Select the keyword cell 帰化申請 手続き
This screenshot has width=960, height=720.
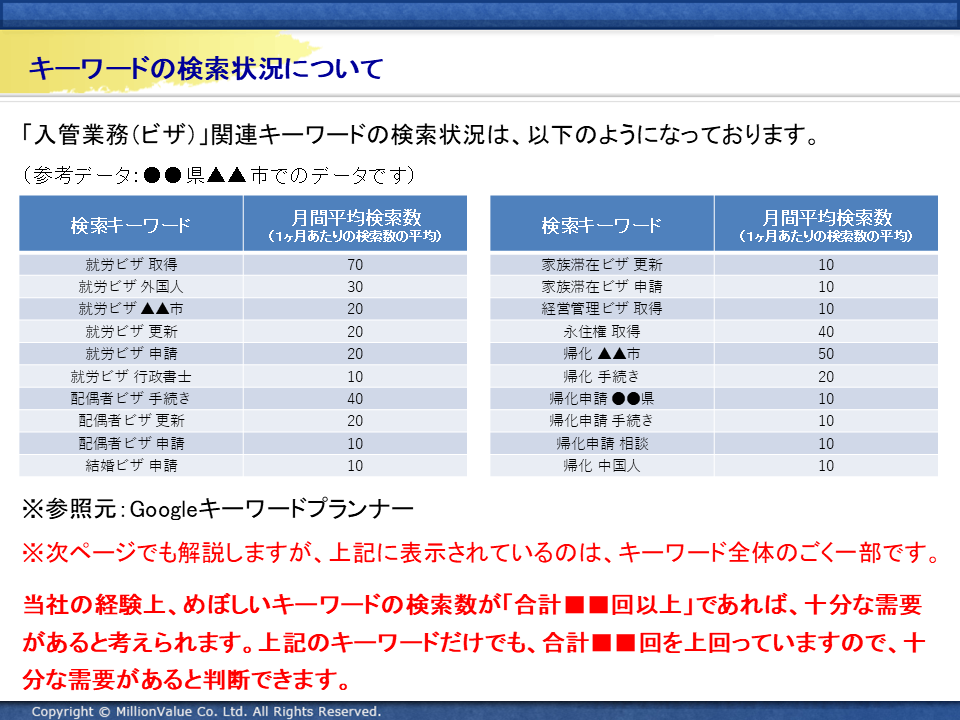[602, 421]
